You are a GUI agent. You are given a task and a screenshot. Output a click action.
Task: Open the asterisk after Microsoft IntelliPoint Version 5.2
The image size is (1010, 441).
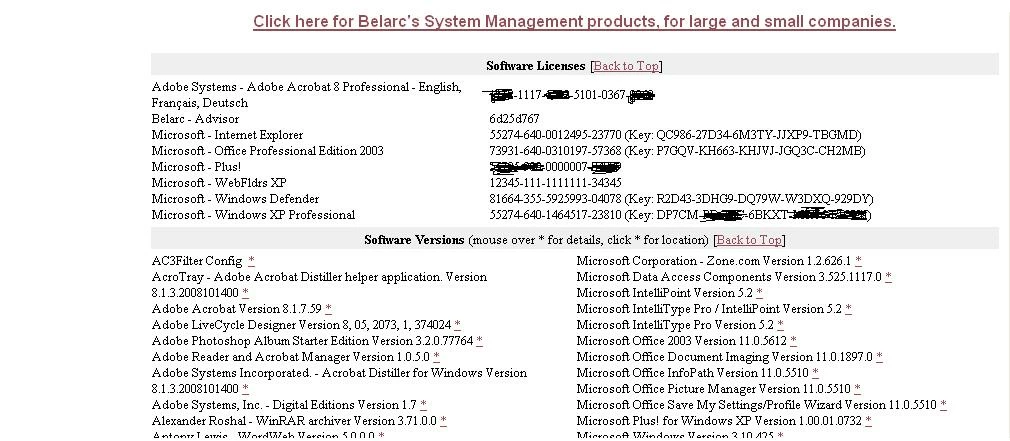pos(759,293)
